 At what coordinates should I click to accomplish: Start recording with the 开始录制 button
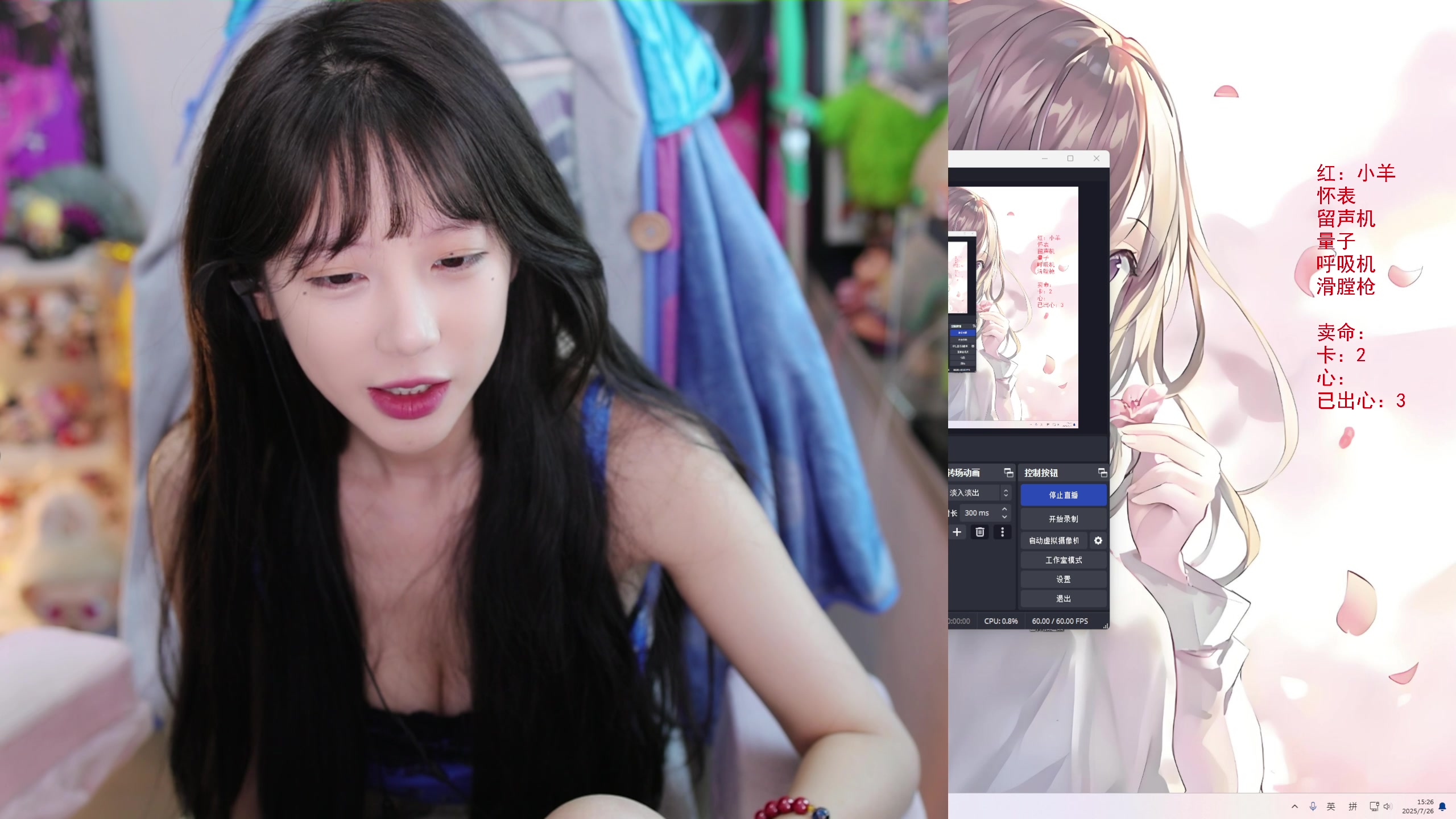coord(1063,519)
